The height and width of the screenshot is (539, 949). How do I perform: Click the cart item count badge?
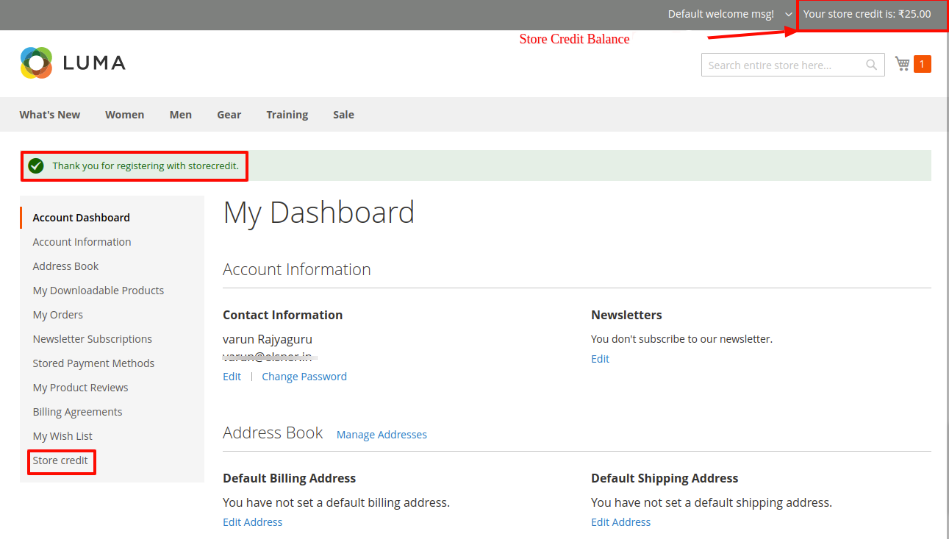922,64
